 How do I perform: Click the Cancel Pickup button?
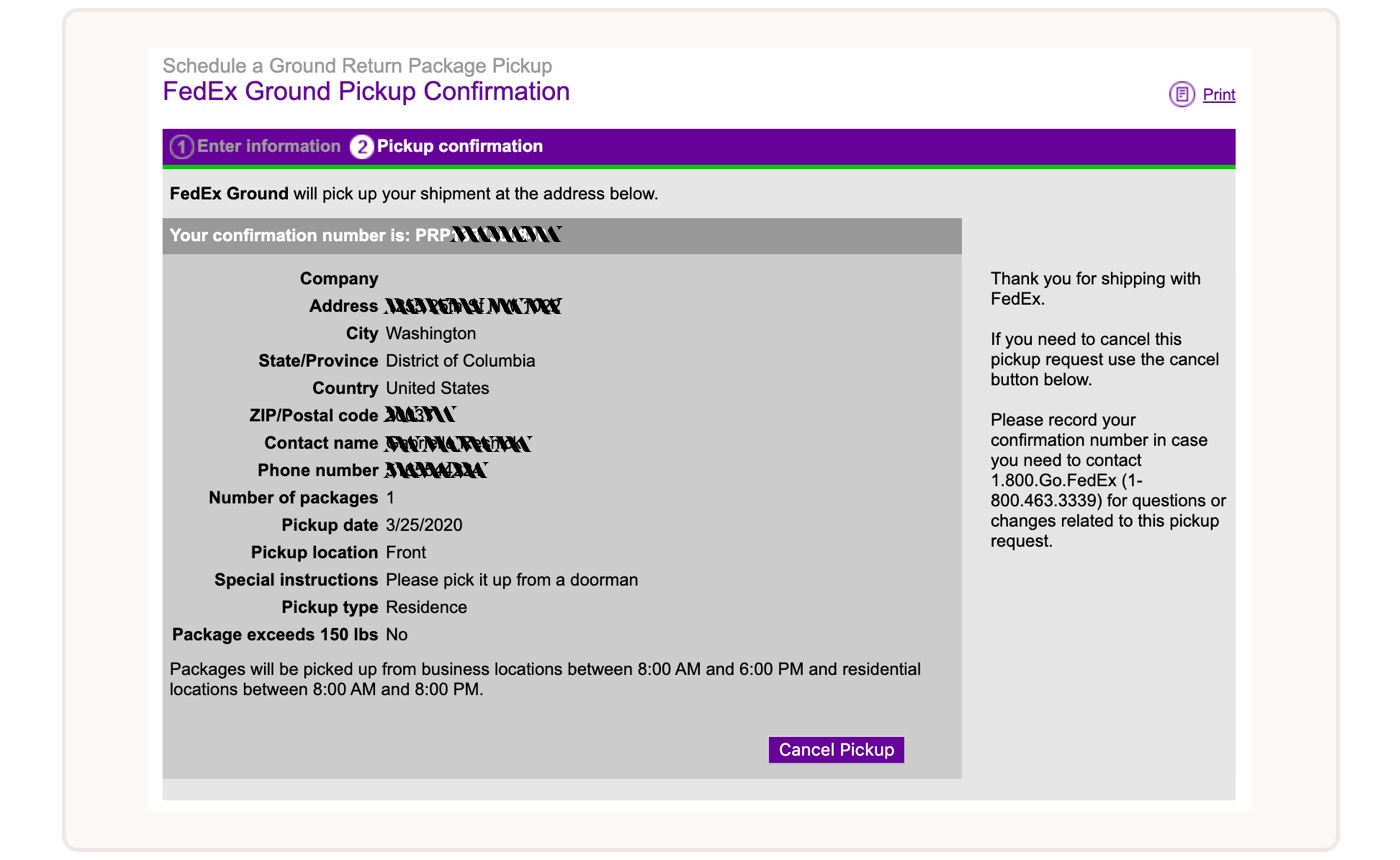pos(836,750)
